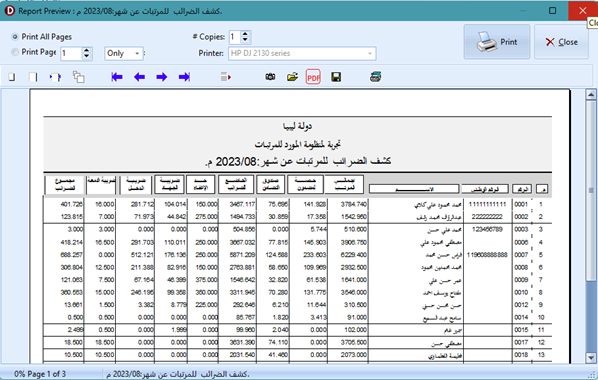Click the multiple pages view icon

(x=79, y=77)
